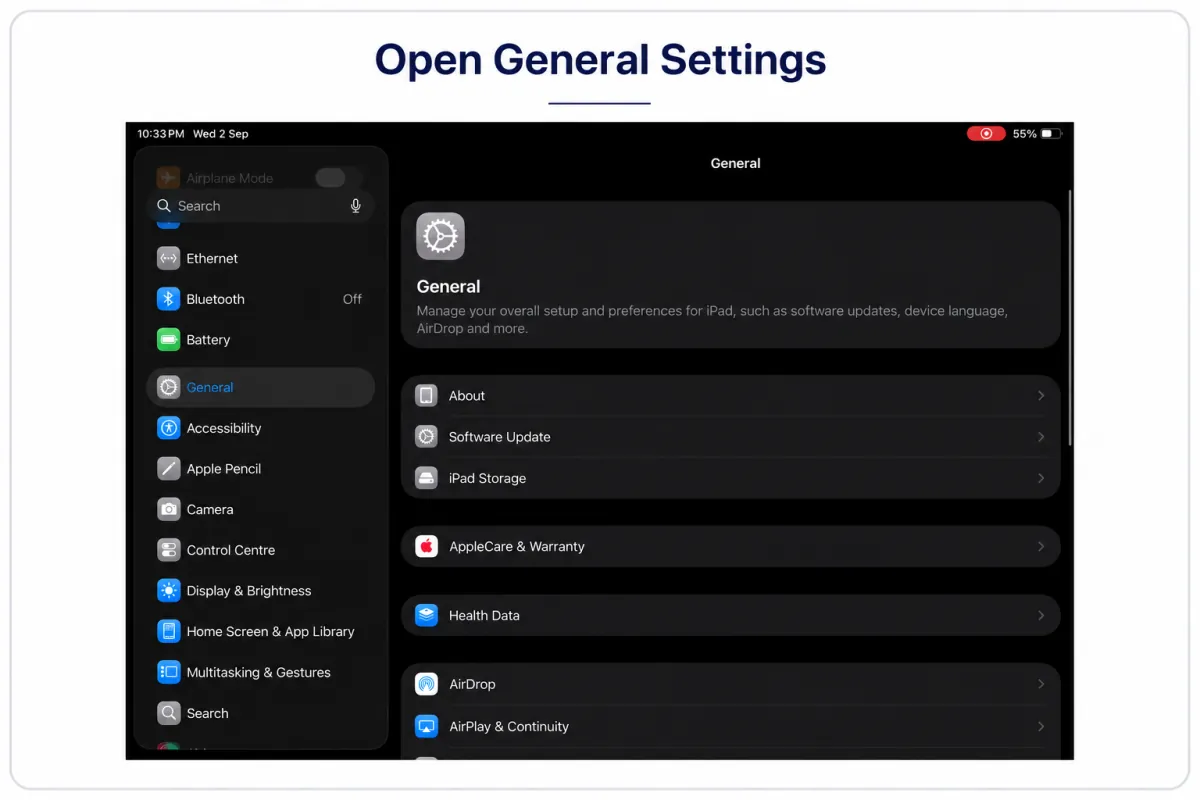This screenshot has width=1200, height=800.
Task: Click the 'AirDrop' row label
Action: [472, 685]
